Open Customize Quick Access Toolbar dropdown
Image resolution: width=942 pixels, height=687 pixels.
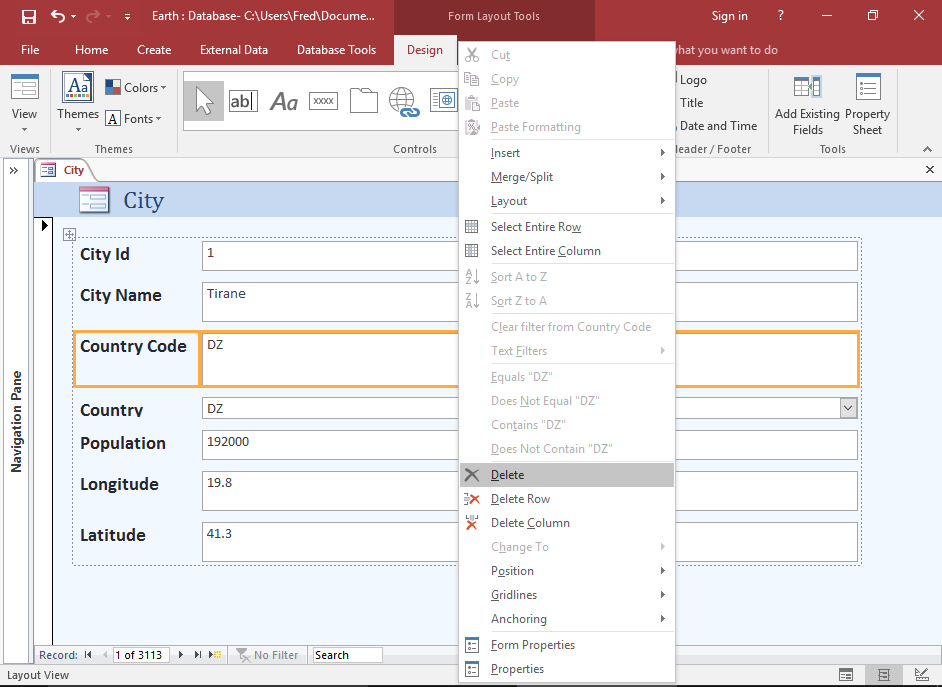[x=127, y=17]
